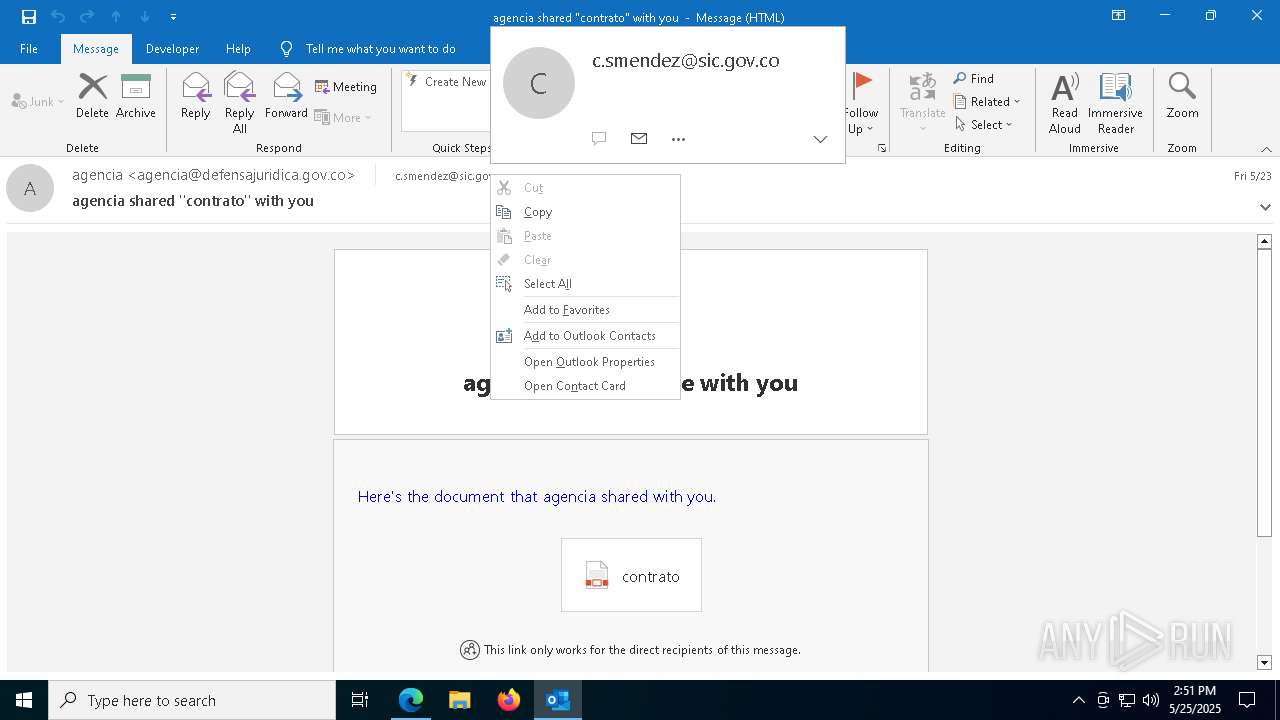Viewport: 1280px width, 720px height.
Task: Open the Help tab
Action: 238,48
